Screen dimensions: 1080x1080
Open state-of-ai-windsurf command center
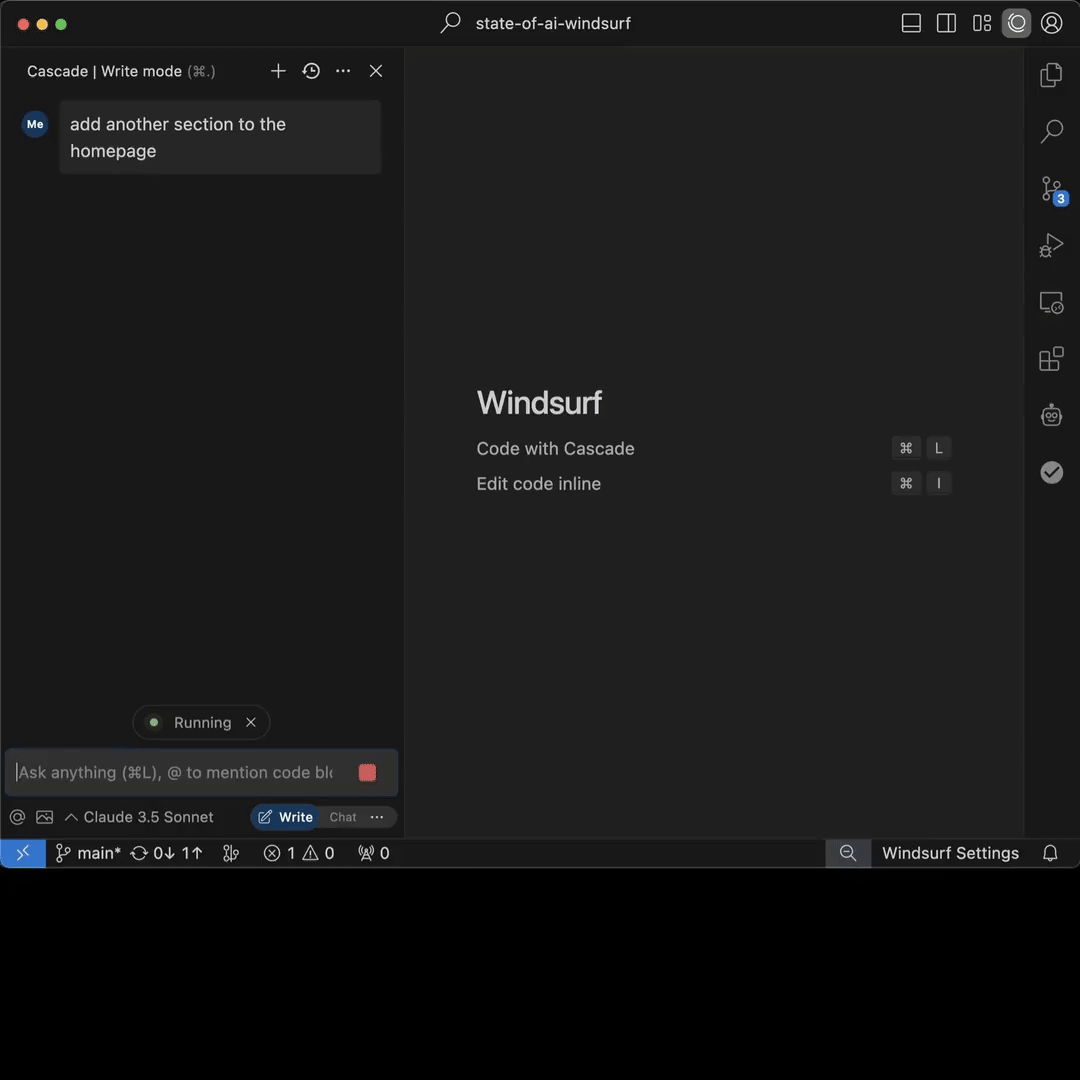pos(552,23)
